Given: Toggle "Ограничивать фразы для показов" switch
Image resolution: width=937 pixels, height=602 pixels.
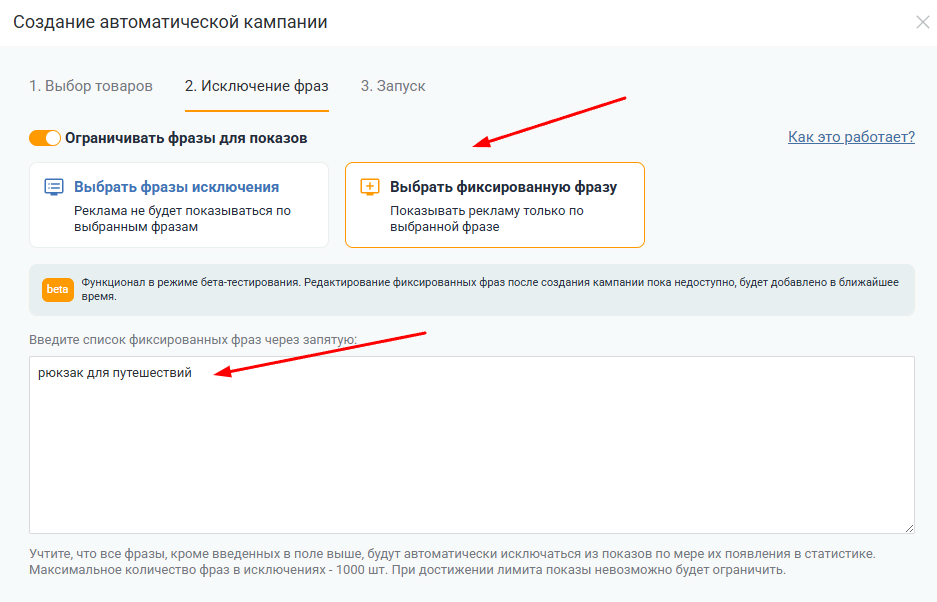Looking at the screenshot, I should [45, 138].
